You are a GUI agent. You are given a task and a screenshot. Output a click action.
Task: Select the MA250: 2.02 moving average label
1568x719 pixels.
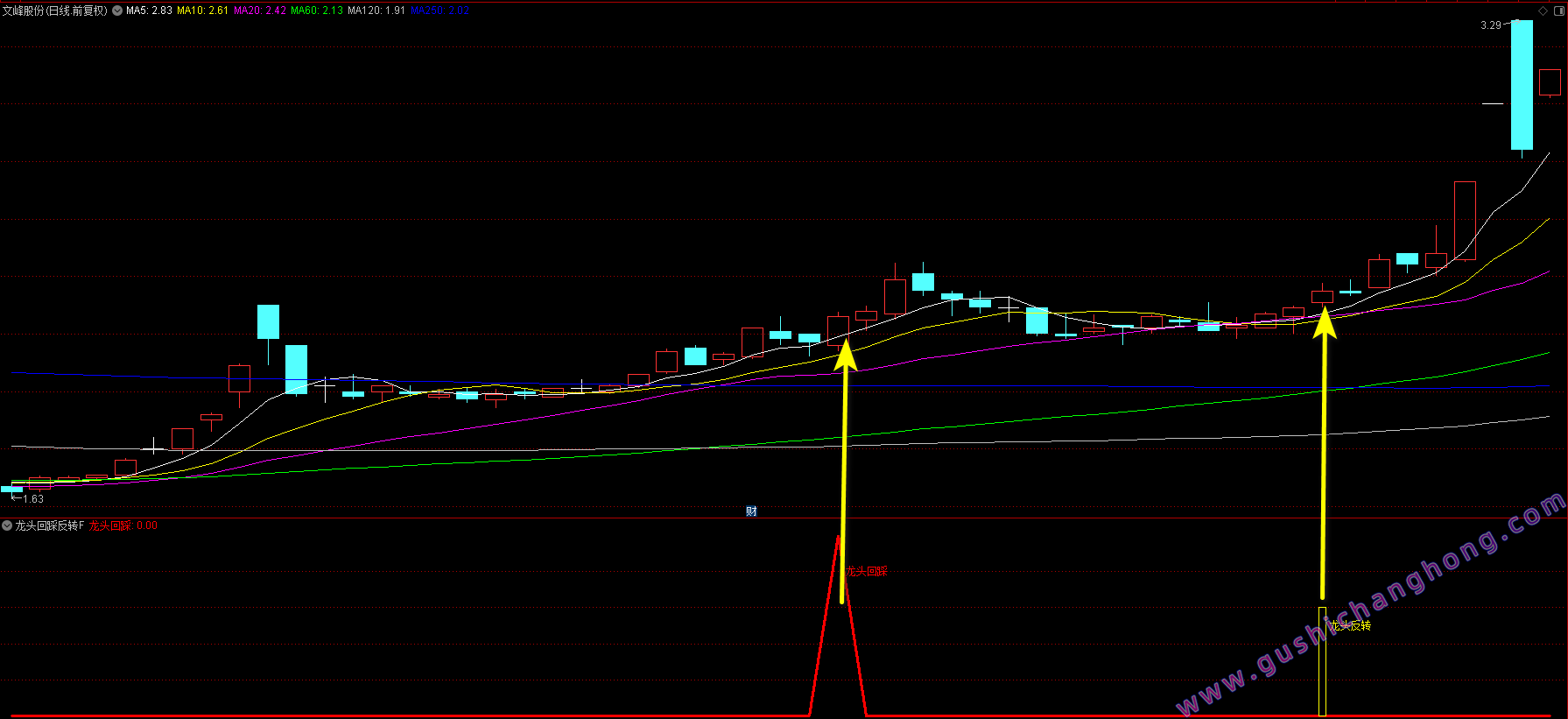(x=439, y=11)
